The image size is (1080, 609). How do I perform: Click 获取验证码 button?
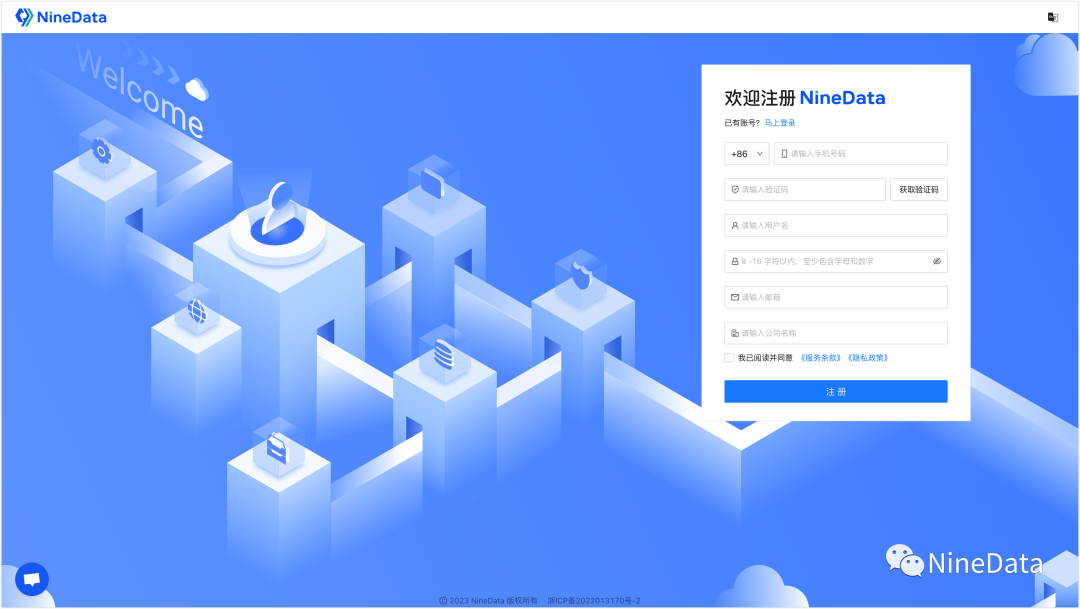point(919,189)
